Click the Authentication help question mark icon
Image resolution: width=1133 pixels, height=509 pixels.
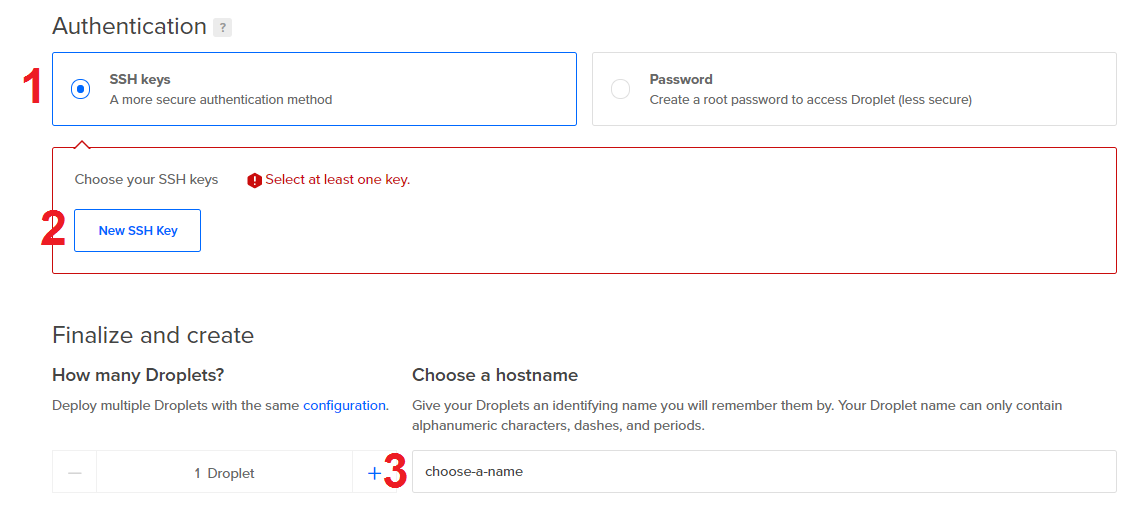pyautogui.click(x=222, y=28)
